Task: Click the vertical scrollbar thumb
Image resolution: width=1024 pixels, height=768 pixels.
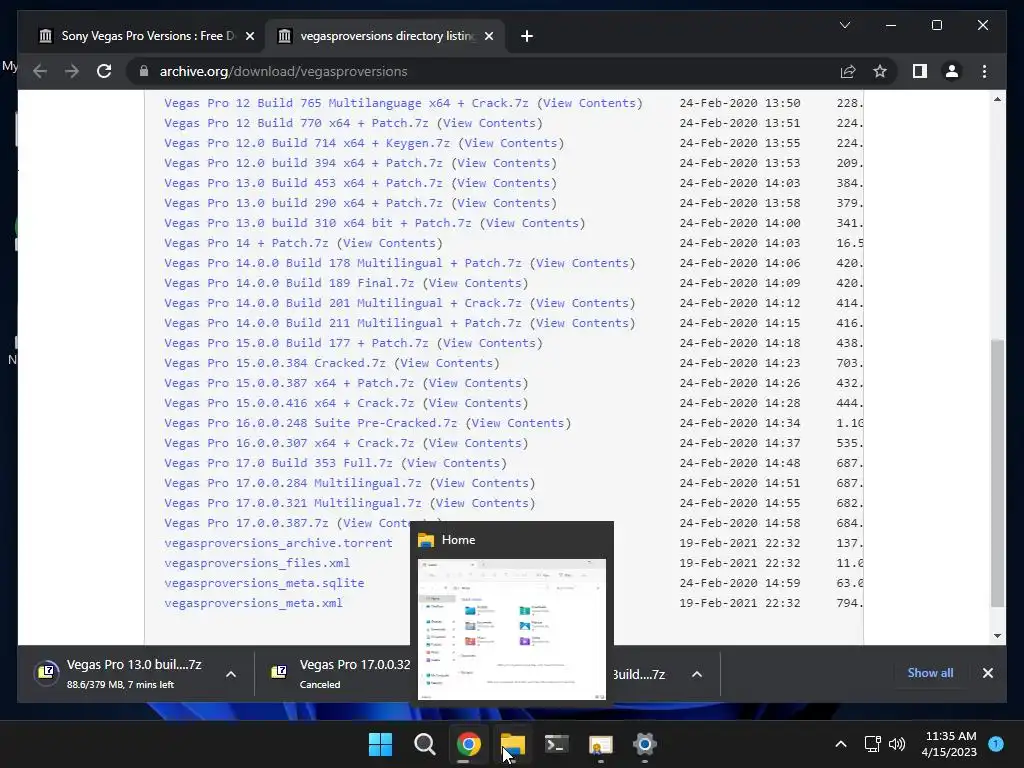Action: 997,473
